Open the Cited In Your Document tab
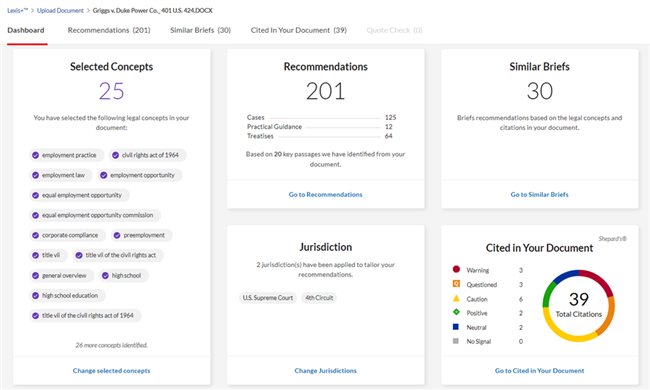650x390 pixels. click(x=298, y=30)
